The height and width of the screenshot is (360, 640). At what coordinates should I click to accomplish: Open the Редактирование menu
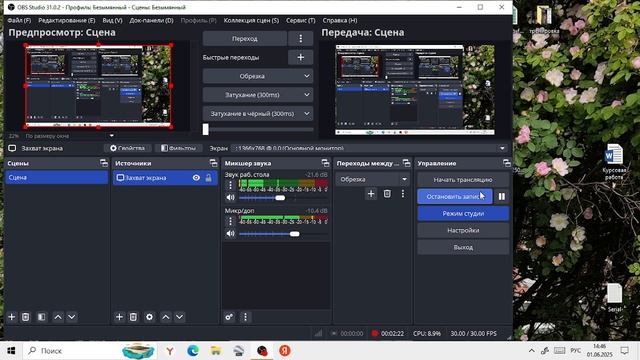tap(67, 20)
